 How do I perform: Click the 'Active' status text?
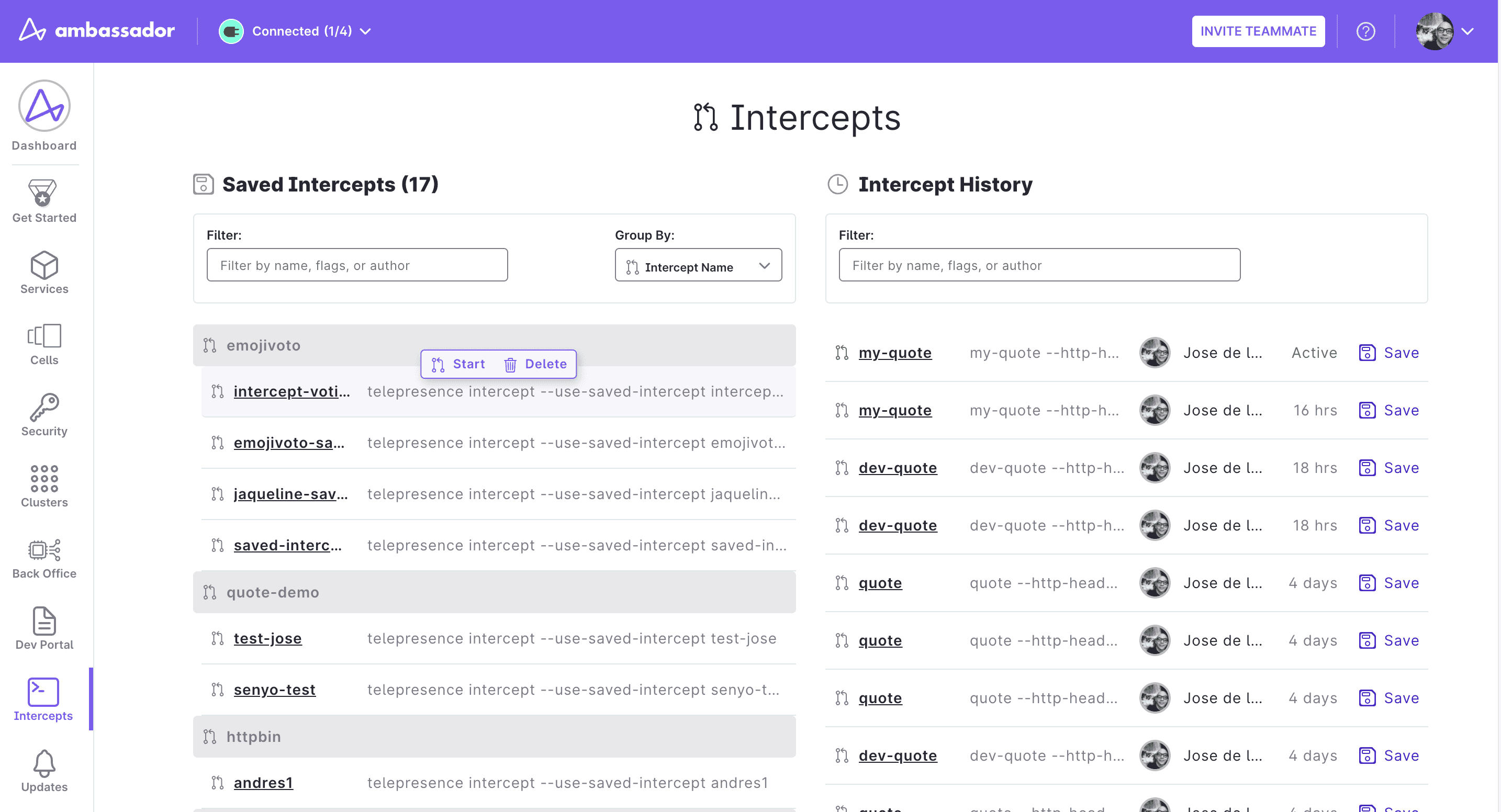[x=1314, y=353]
